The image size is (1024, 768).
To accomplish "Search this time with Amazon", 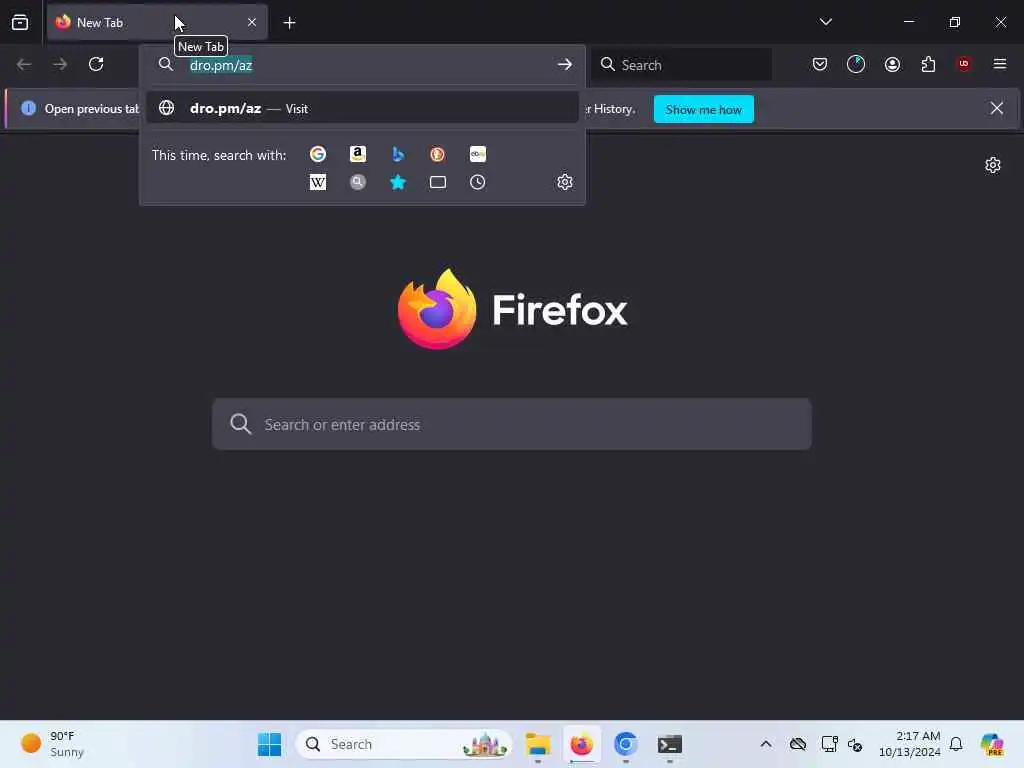I will [358, 154].
